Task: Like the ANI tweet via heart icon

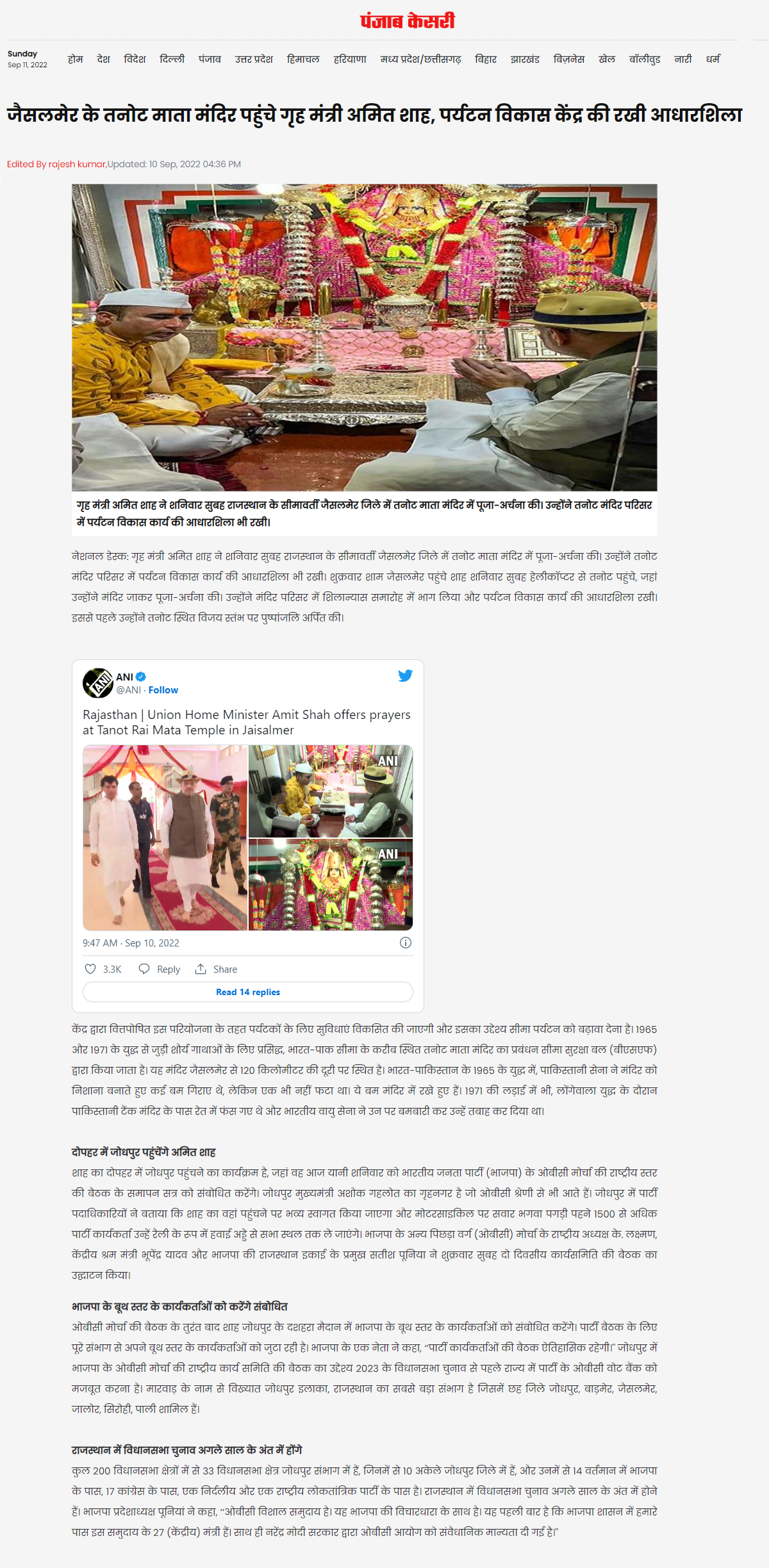Action: tap(90, 969)
